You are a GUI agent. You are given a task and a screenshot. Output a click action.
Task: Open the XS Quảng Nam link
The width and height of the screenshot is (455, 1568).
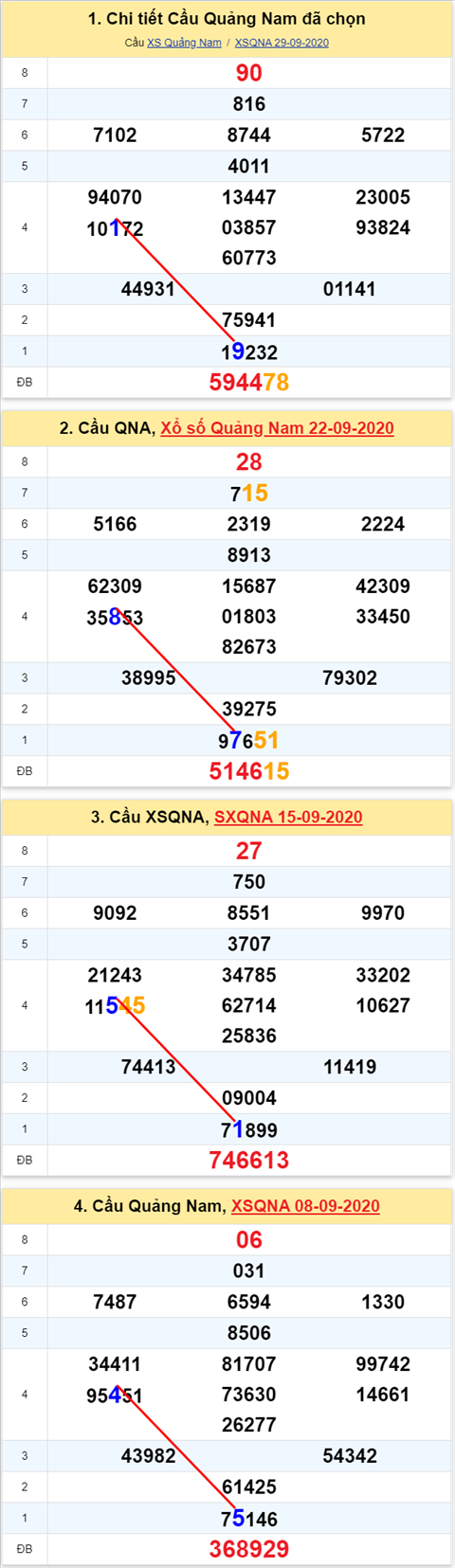[184, 43]
